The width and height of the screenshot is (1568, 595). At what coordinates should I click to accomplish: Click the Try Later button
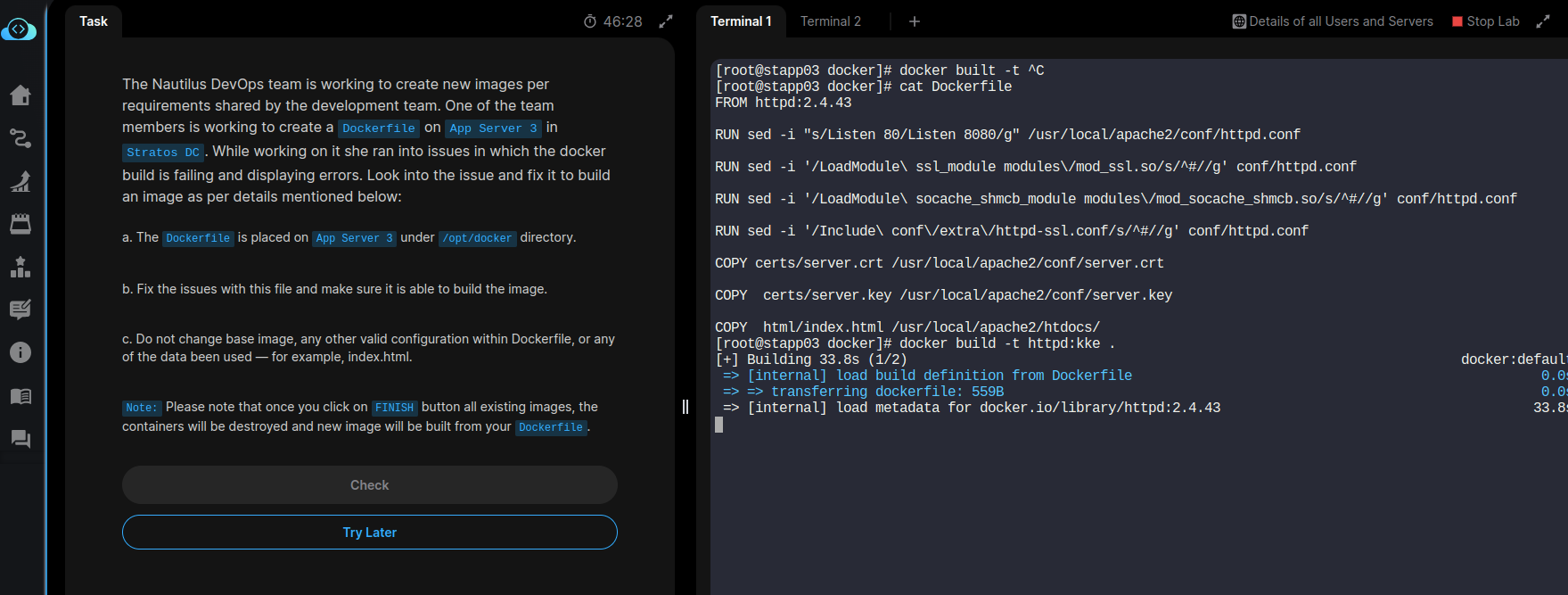tap(370, 533)
